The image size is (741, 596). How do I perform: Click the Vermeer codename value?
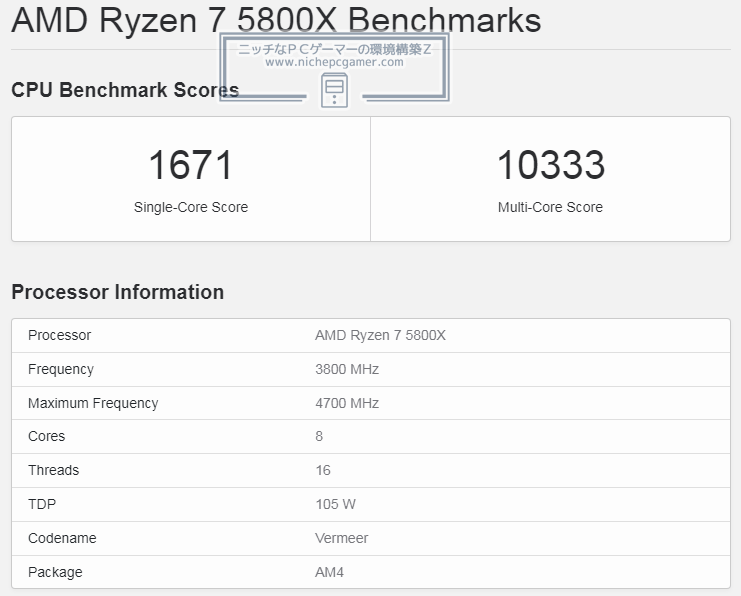[342, 538]
